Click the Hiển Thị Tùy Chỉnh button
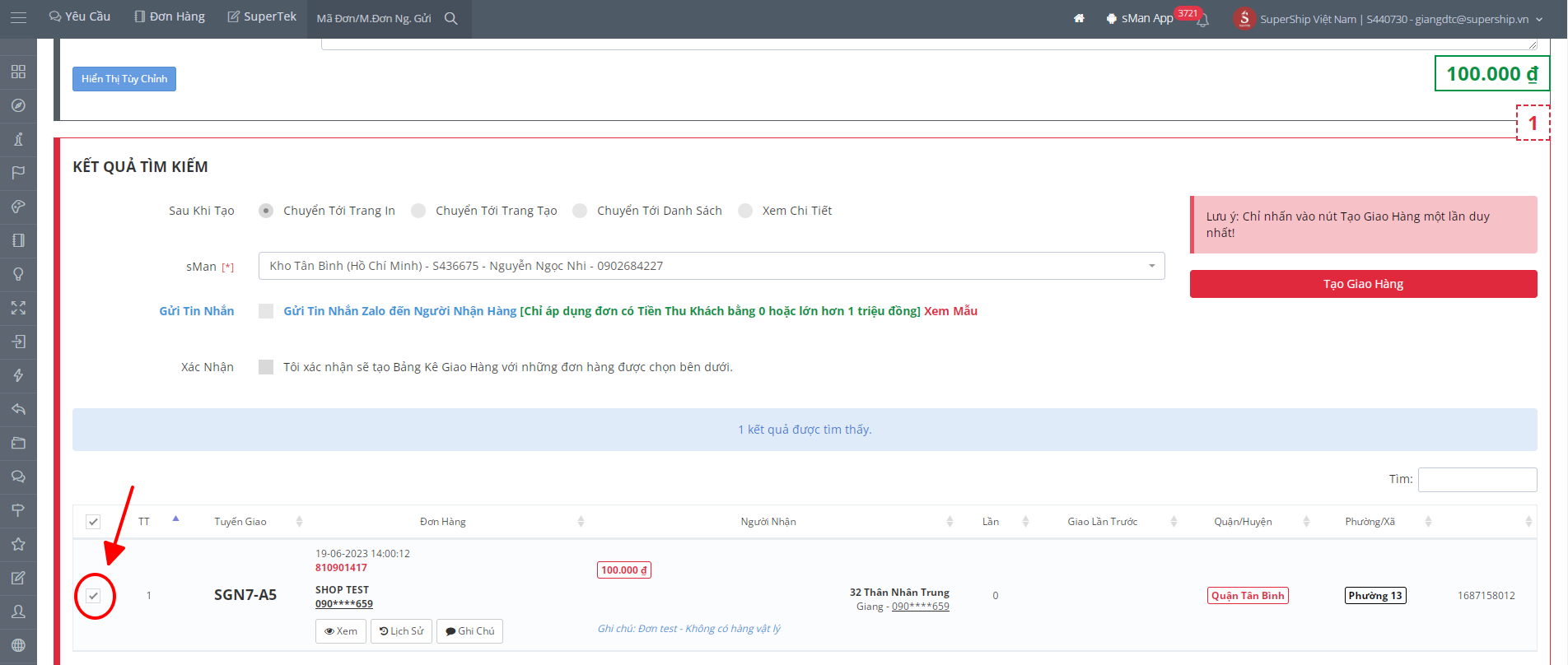1568x665 pixels. pyautogui.click(x=124, y=79)
